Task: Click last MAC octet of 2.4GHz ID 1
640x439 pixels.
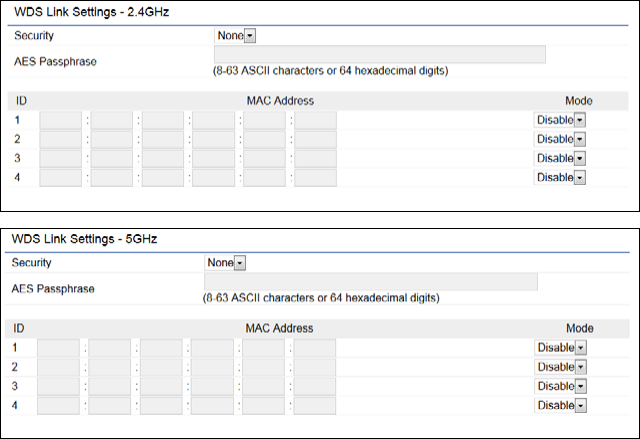Action: (316, 120)
